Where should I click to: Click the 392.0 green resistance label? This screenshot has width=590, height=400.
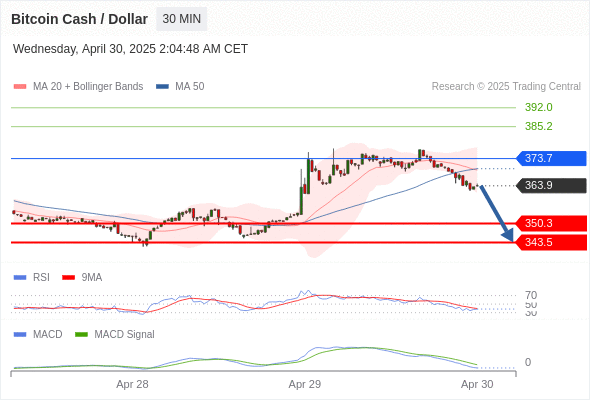[x=538, y=107]
